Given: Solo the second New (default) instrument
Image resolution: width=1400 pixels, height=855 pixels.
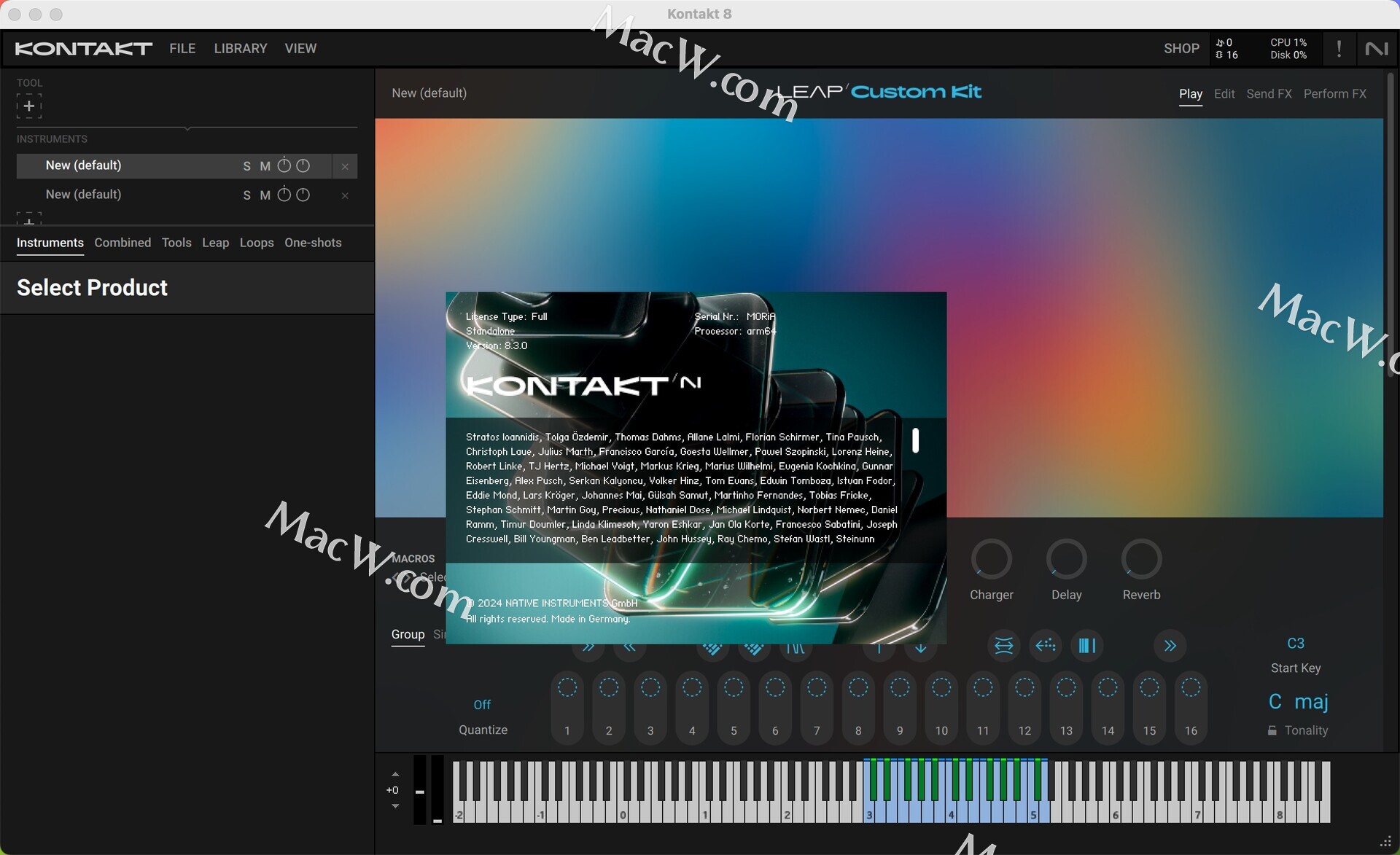Looking at the screenshot, I should tap(246, 195).
